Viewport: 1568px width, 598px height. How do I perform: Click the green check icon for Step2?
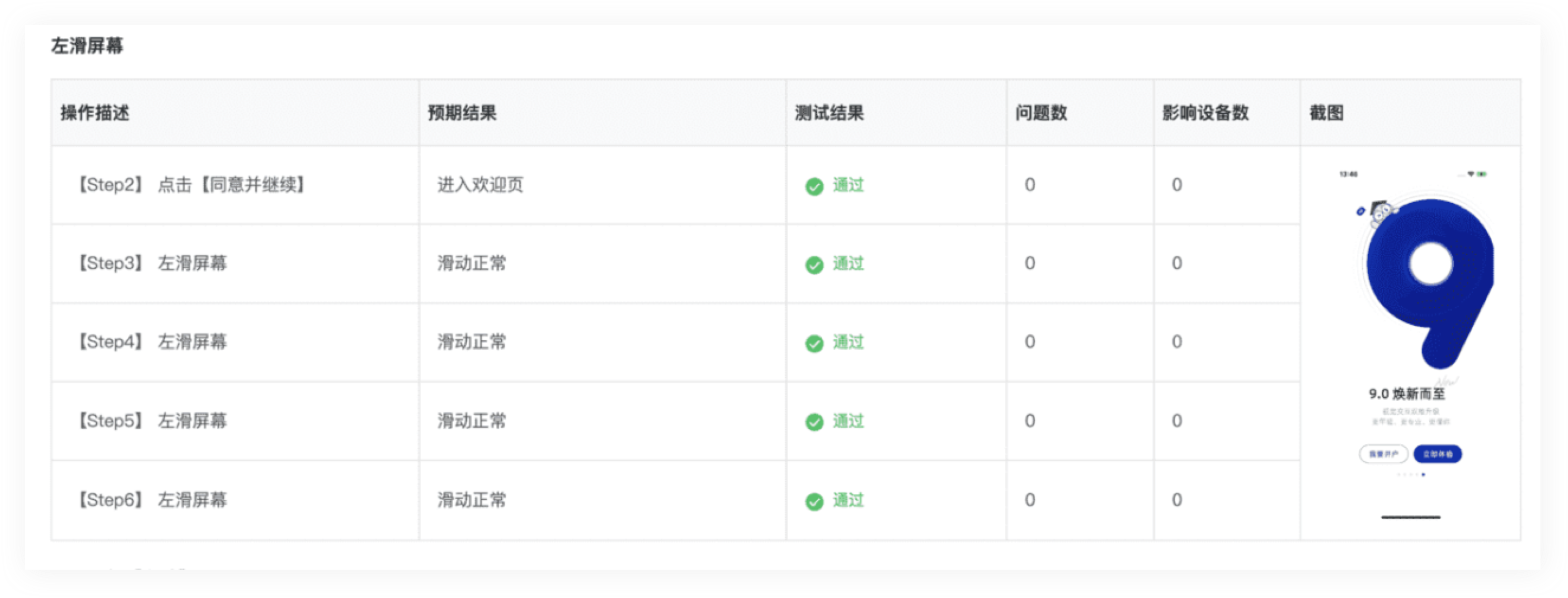point(814,186)
